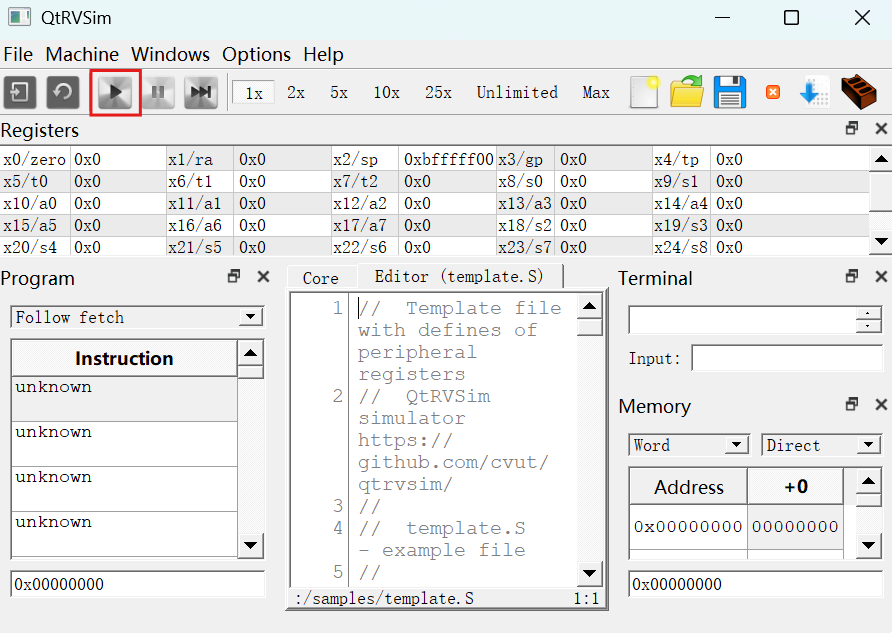Reset the machine with reload icon
Viewport: 892px width, 633px height.
coord(63,92)
